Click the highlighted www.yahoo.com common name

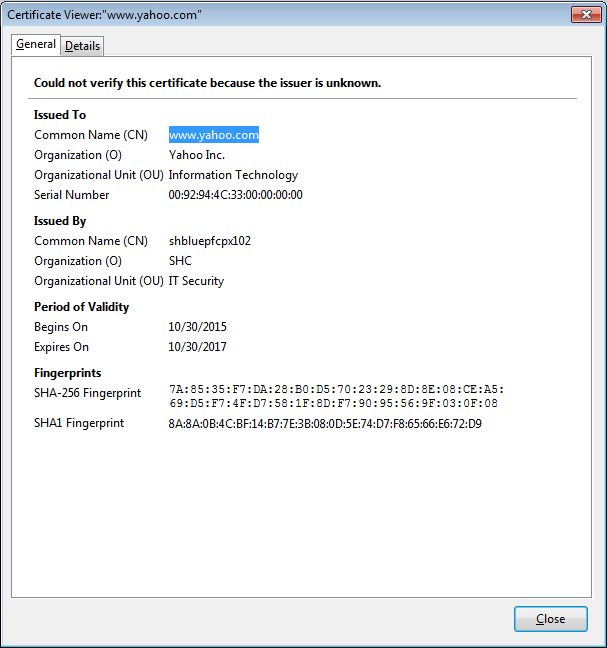(x=214, y=135)
